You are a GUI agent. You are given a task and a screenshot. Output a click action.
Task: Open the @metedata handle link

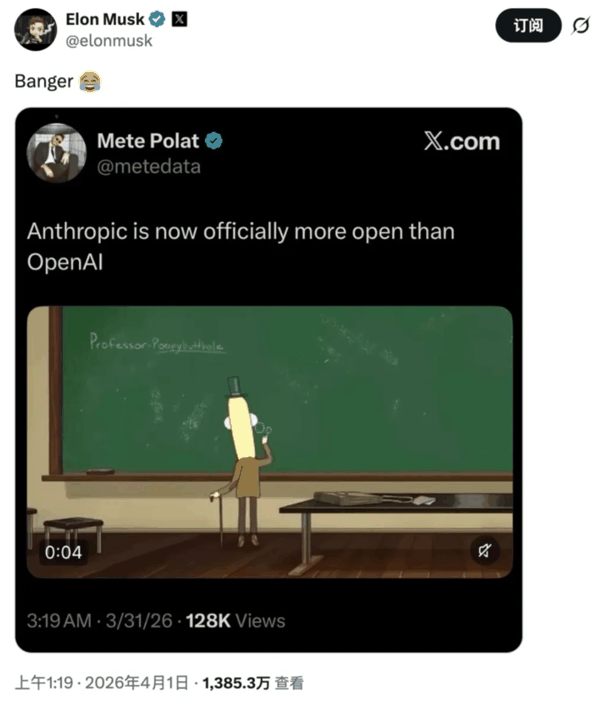(149, 167)
